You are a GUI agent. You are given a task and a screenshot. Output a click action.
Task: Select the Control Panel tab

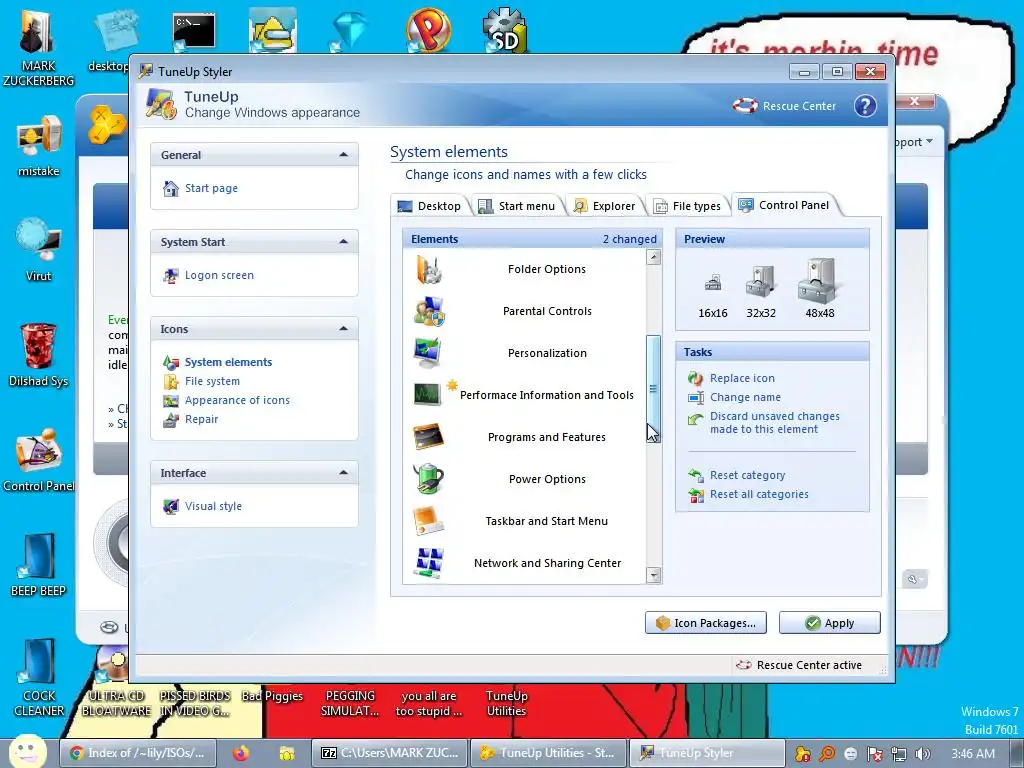pos(783,205)
